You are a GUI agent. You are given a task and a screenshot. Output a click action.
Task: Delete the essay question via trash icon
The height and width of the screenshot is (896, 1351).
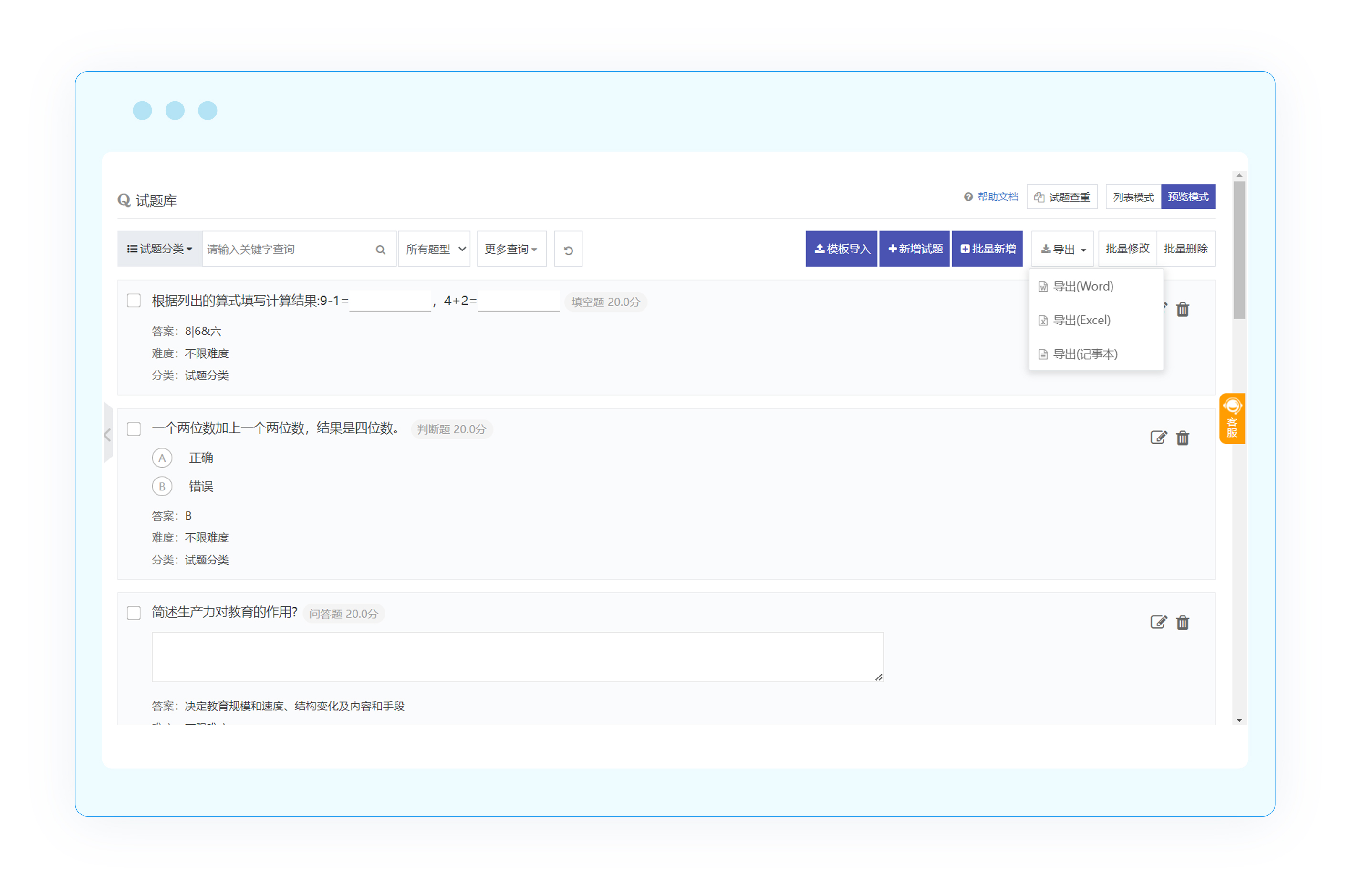pyautogui.click(x=1183, y=622)
